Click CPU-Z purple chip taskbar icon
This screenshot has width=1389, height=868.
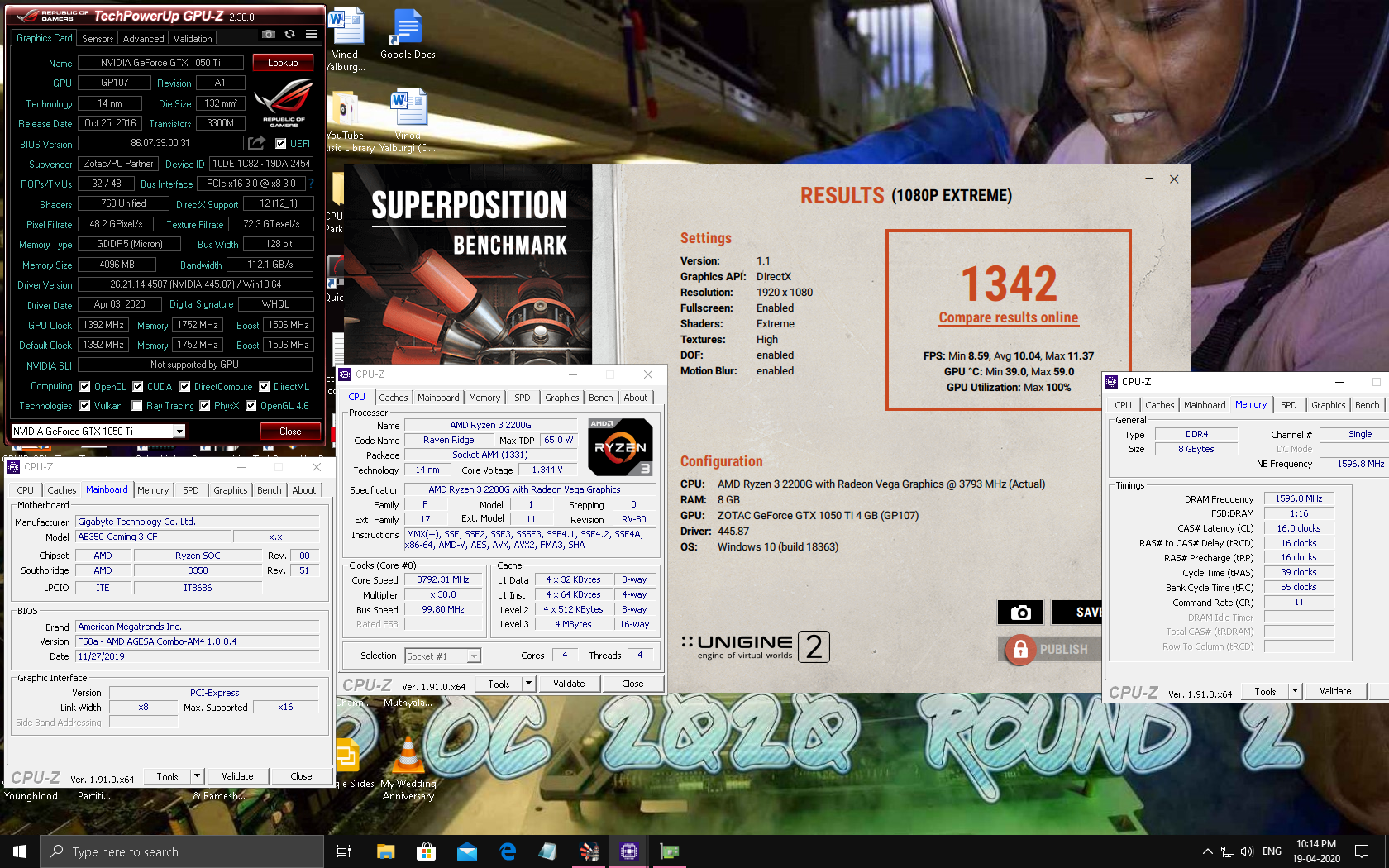[629, 851]
